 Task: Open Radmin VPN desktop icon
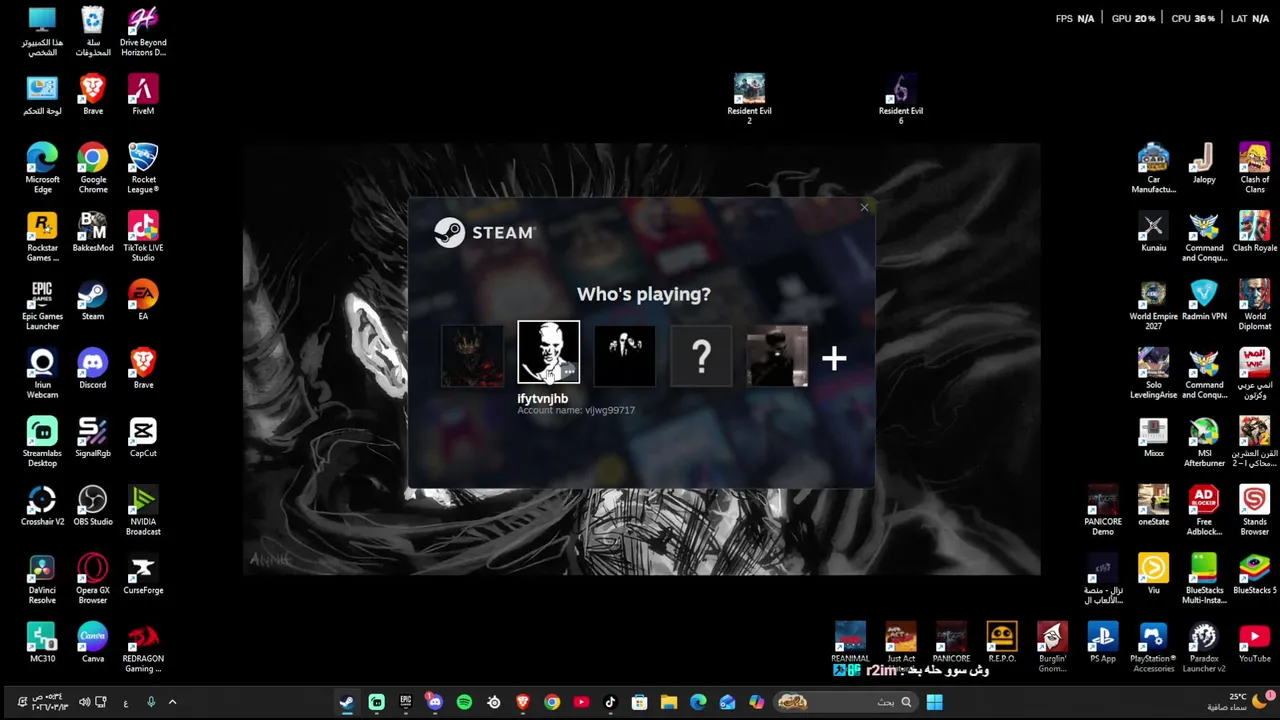coord(1204,300)
